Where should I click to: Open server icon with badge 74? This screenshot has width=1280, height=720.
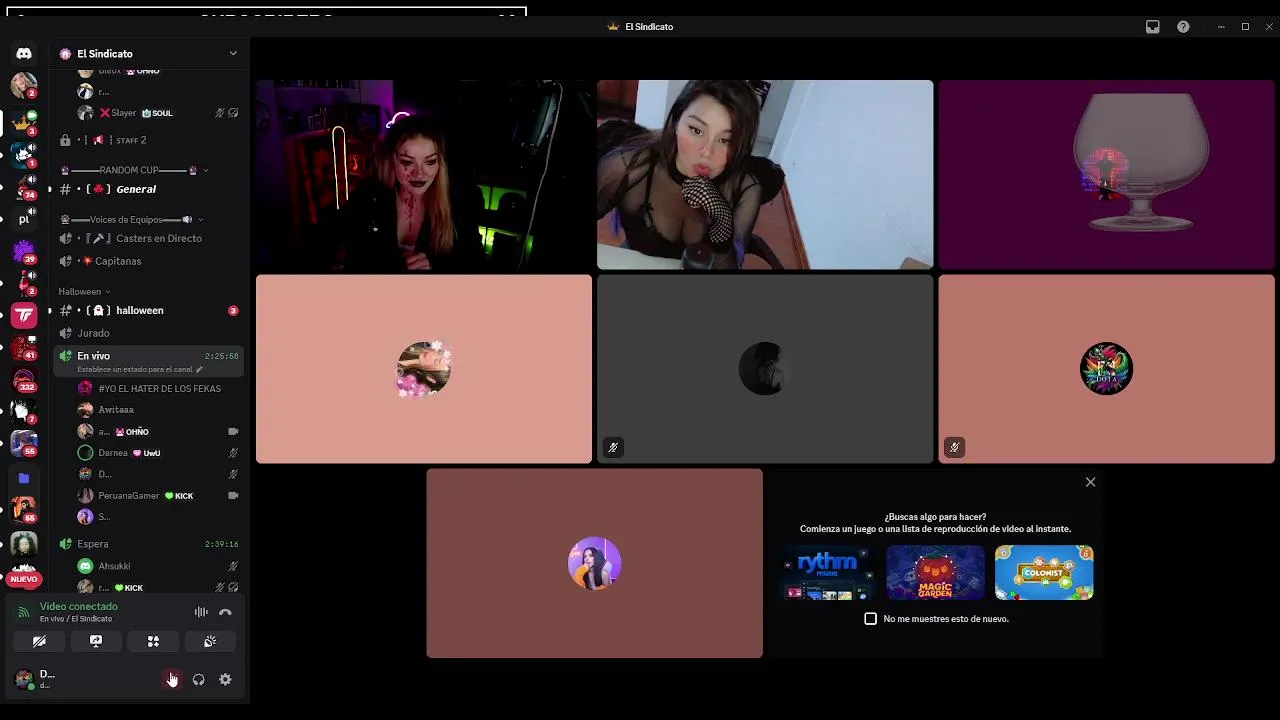coord(24,187)
